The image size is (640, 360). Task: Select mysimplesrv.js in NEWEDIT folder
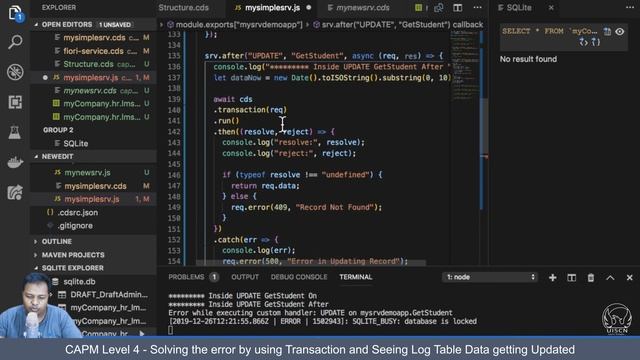click(93, 199)
